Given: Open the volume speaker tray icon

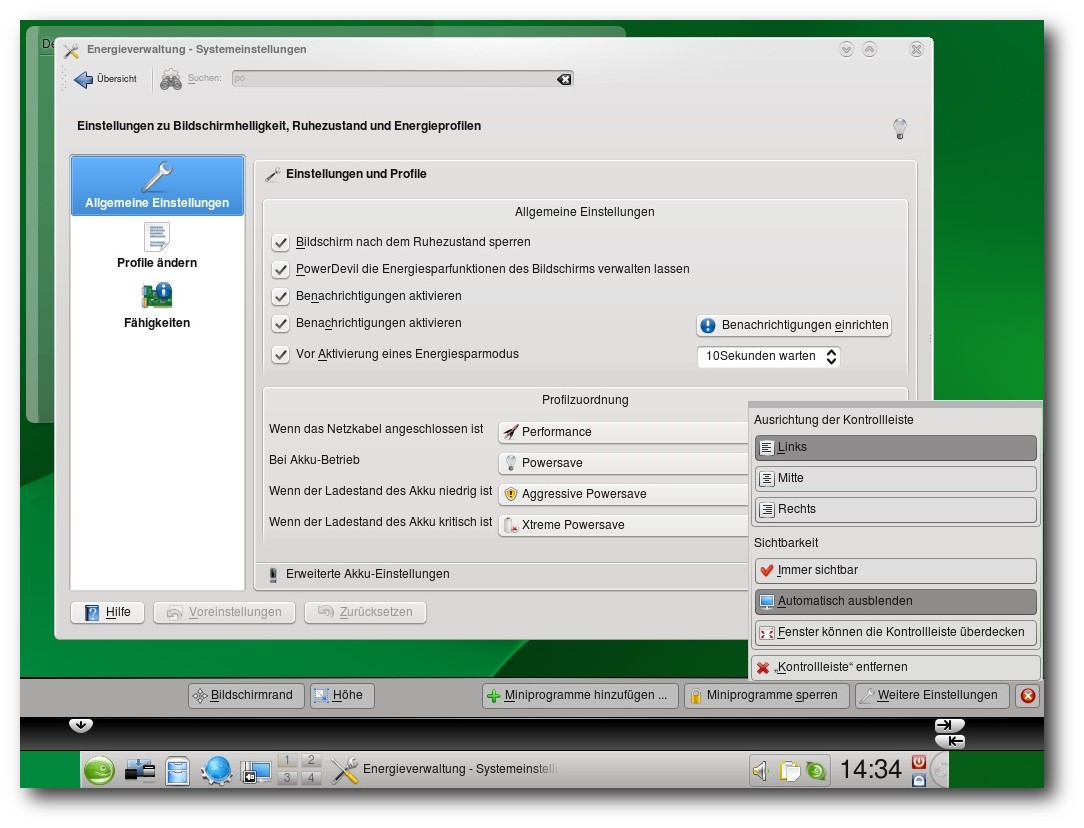Looking at the screenshot, I should (x=761, y=771).
